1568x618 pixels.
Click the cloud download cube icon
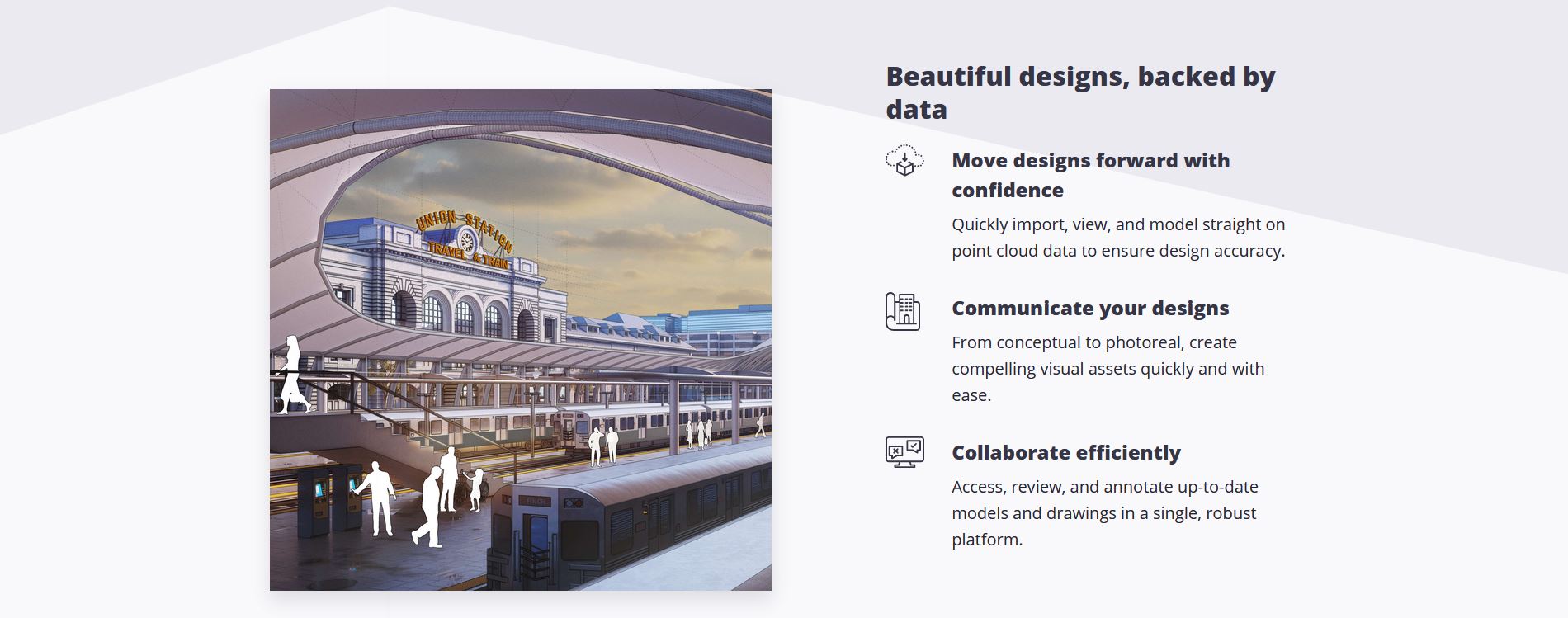tap(904, 160)
